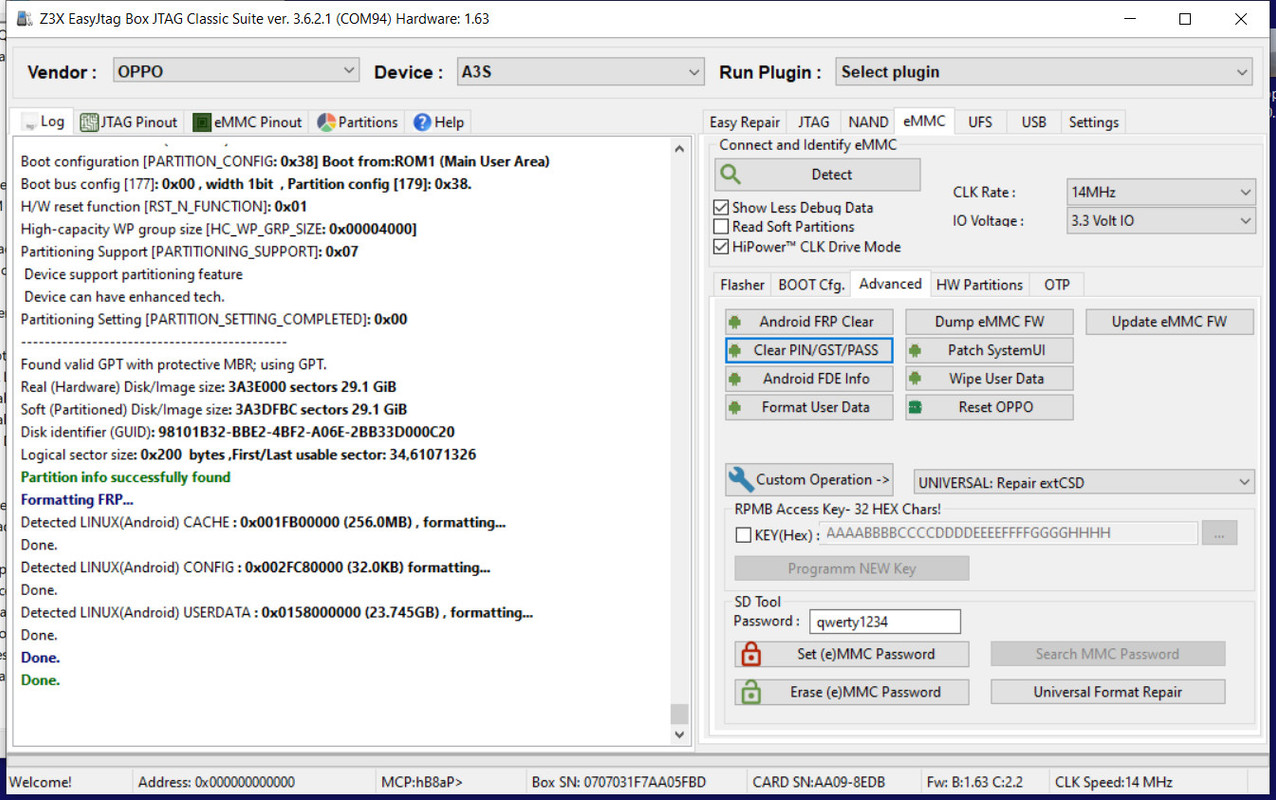Click the Android icon beside Android FRP Clear
Screen dimensions: 1276x800
(735, 322)
